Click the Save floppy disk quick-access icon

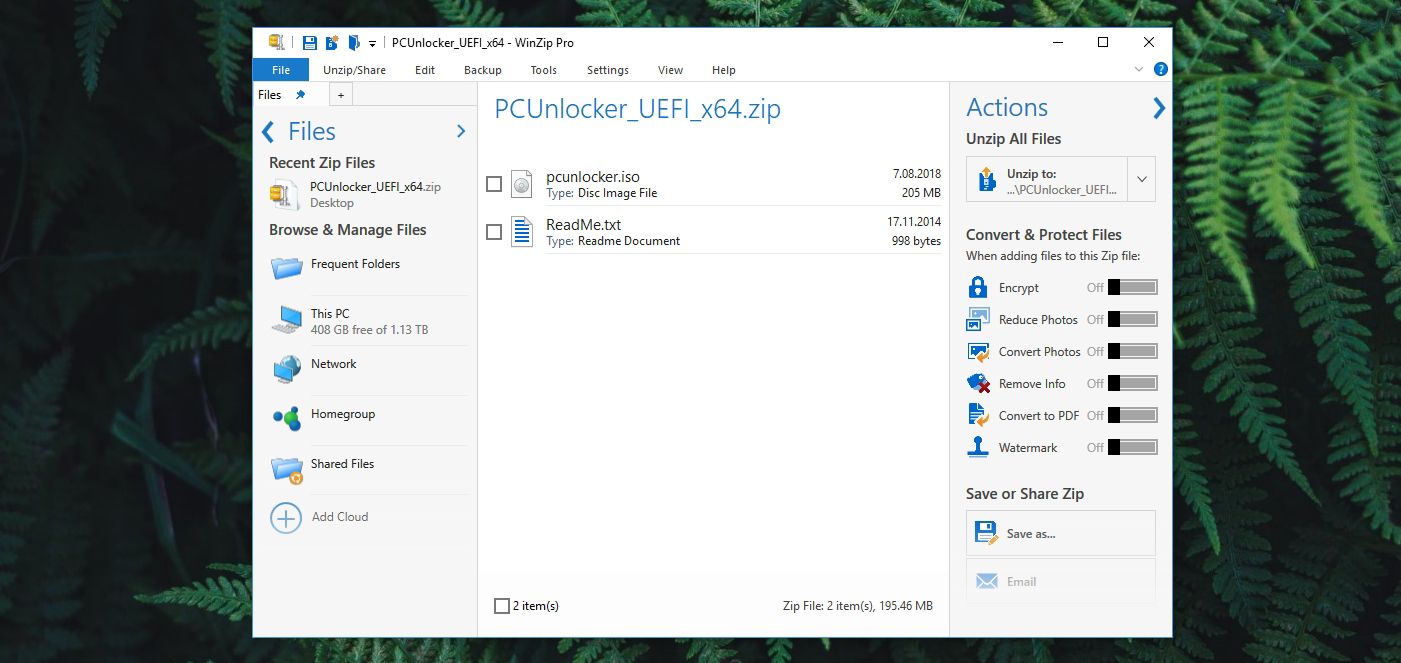[309, 43]
